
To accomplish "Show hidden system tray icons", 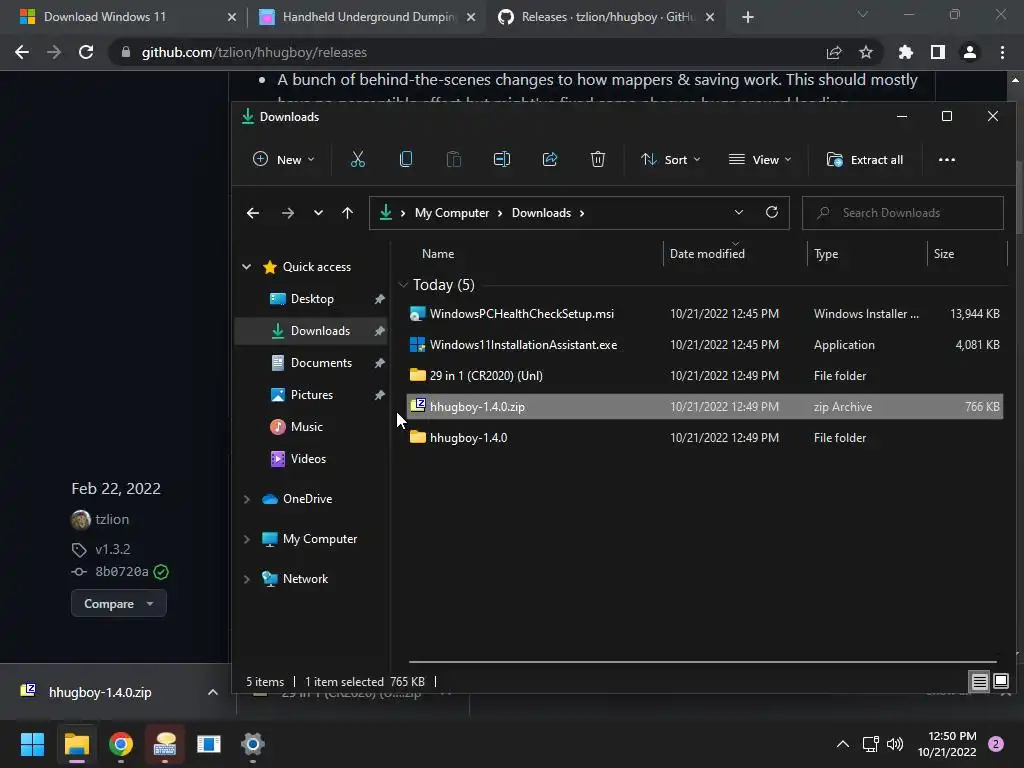I will click(x=842, y=744).
